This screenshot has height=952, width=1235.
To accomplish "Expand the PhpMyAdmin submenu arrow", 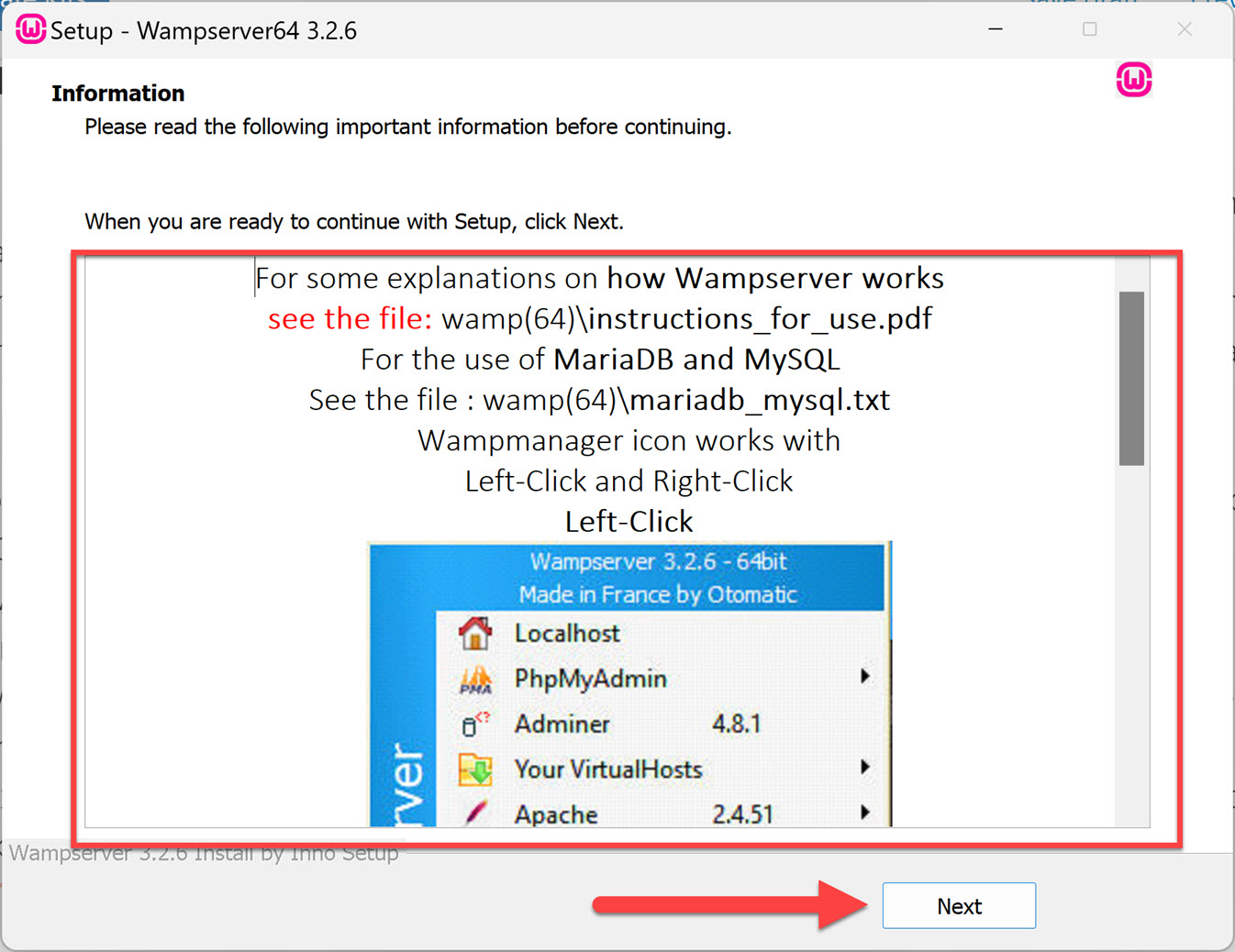I will pos(865,676).
